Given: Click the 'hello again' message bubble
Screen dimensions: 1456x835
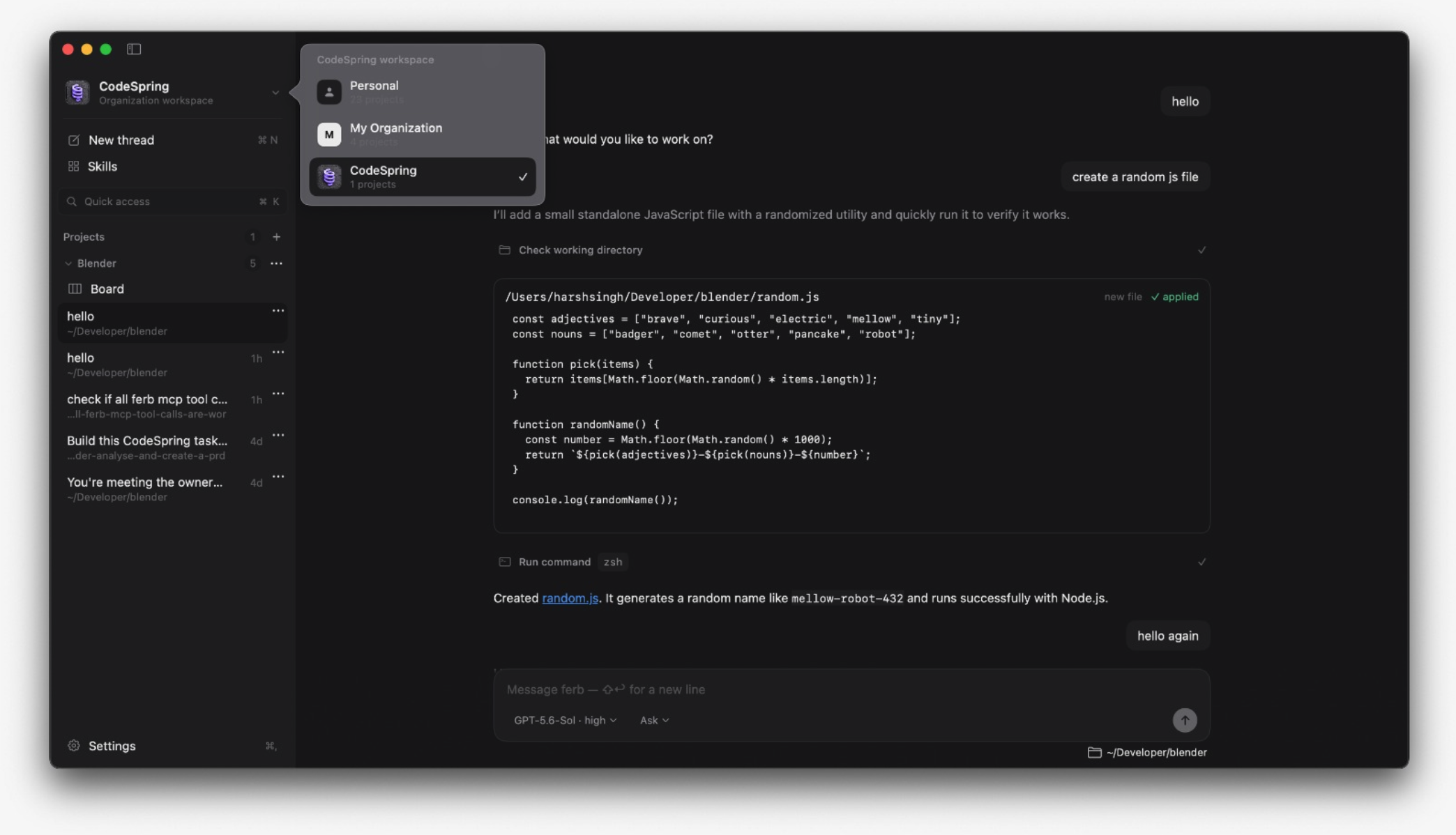Looking at the screenshot, I should 1168,636.
